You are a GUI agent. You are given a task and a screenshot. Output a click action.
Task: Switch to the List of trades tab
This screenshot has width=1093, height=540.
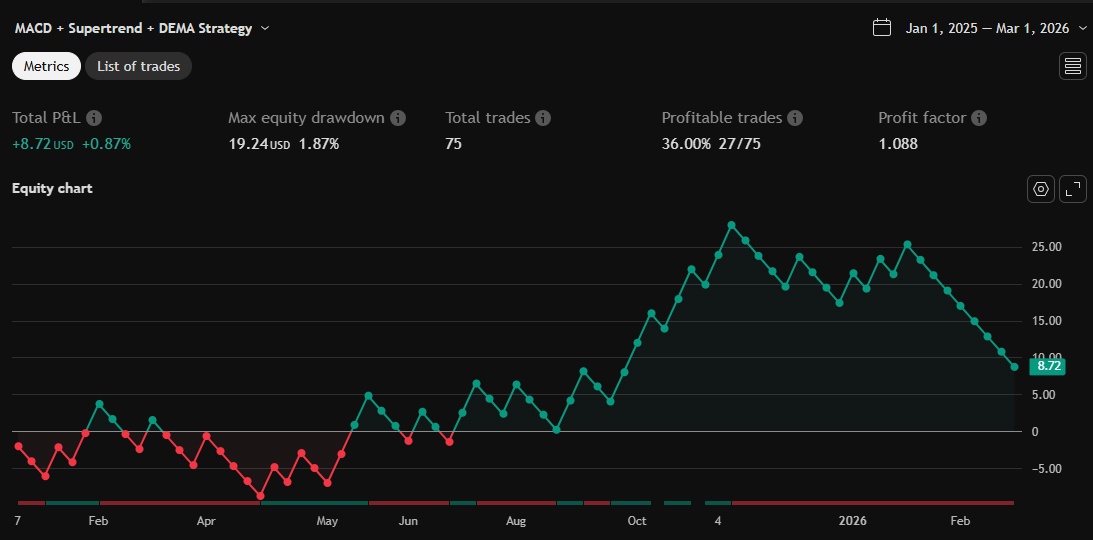point(138,66)
